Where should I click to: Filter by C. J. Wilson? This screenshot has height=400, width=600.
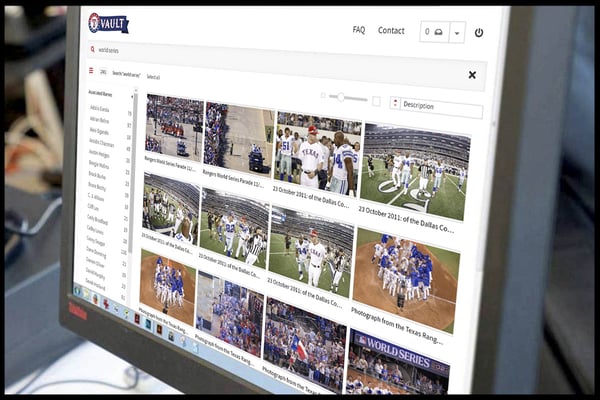pos(96,198)
